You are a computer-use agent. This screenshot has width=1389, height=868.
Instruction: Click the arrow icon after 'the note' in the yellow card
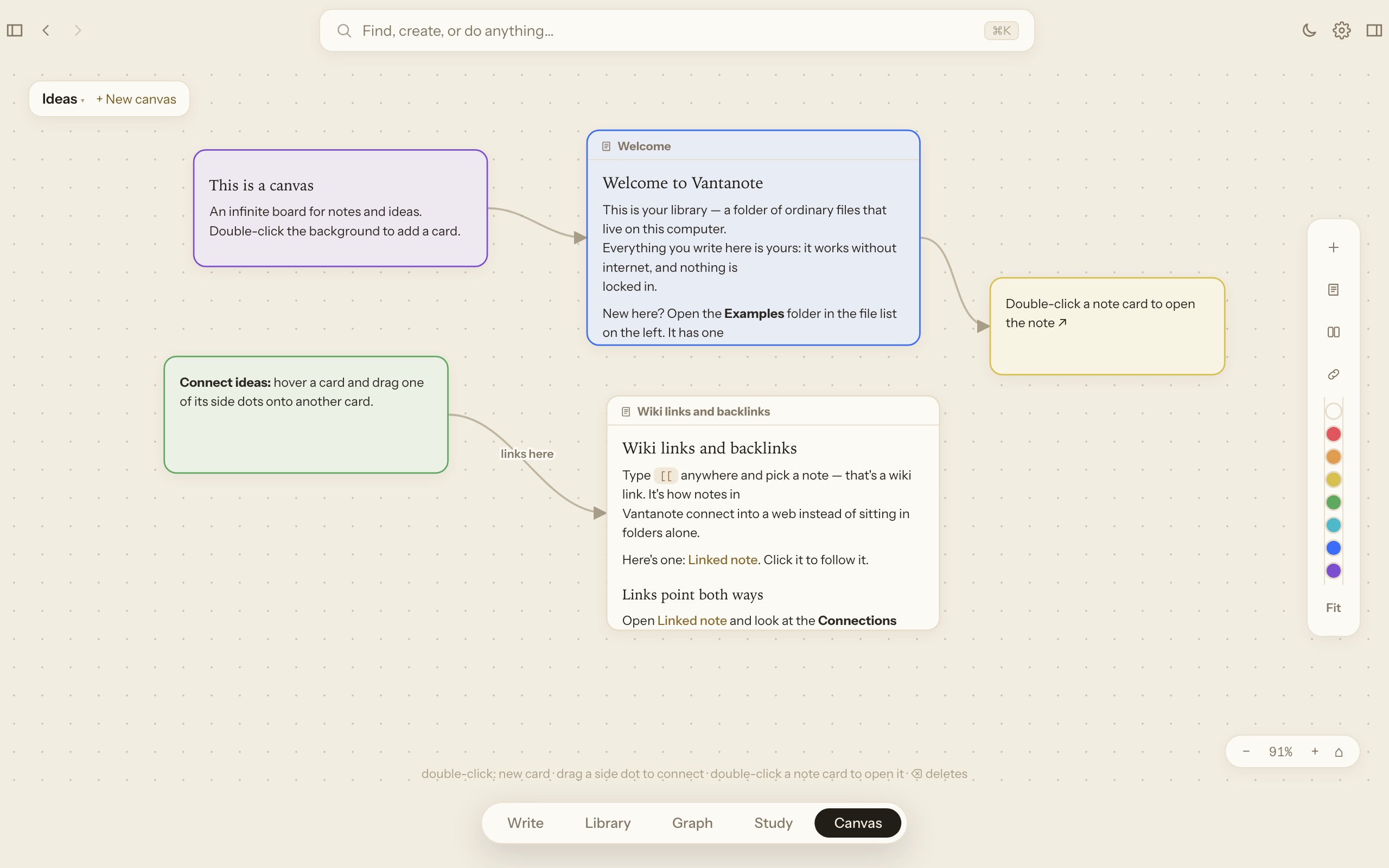pos(1062,323)
